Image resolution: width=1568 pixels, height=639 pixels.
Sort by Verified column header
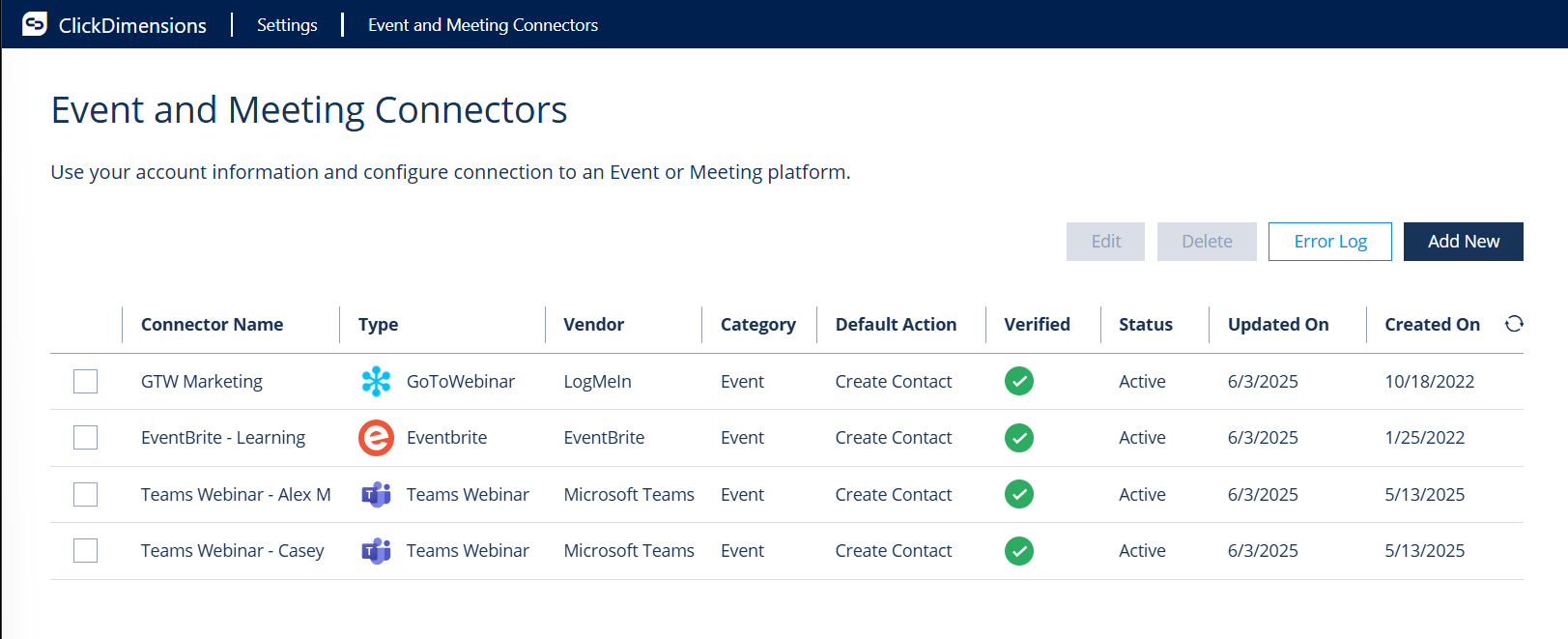tap(1037, 325)
